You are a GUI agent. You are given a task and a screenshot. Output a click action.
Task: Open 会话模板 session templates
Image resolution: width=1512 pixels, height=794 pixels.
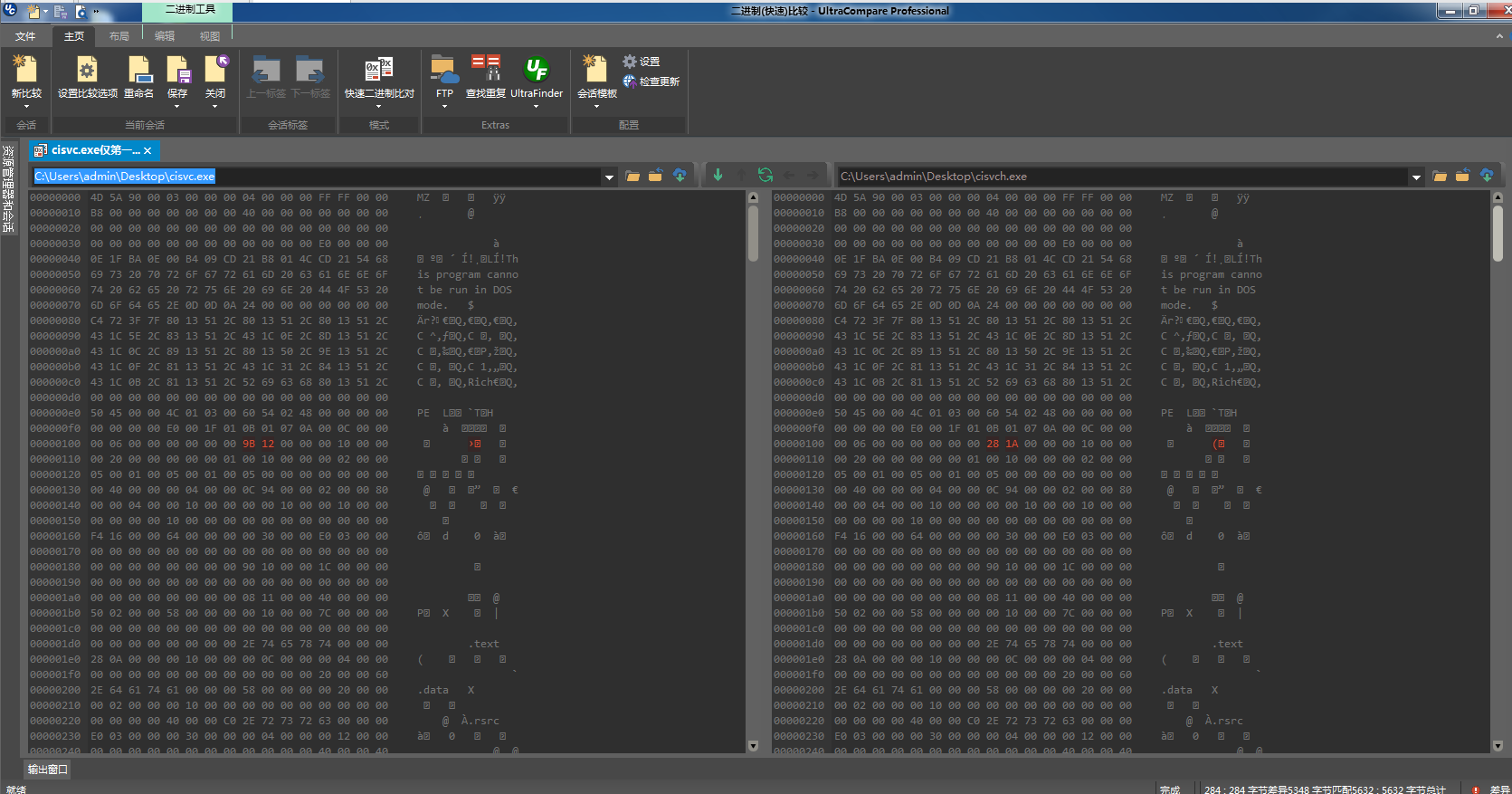coord(596,77)
